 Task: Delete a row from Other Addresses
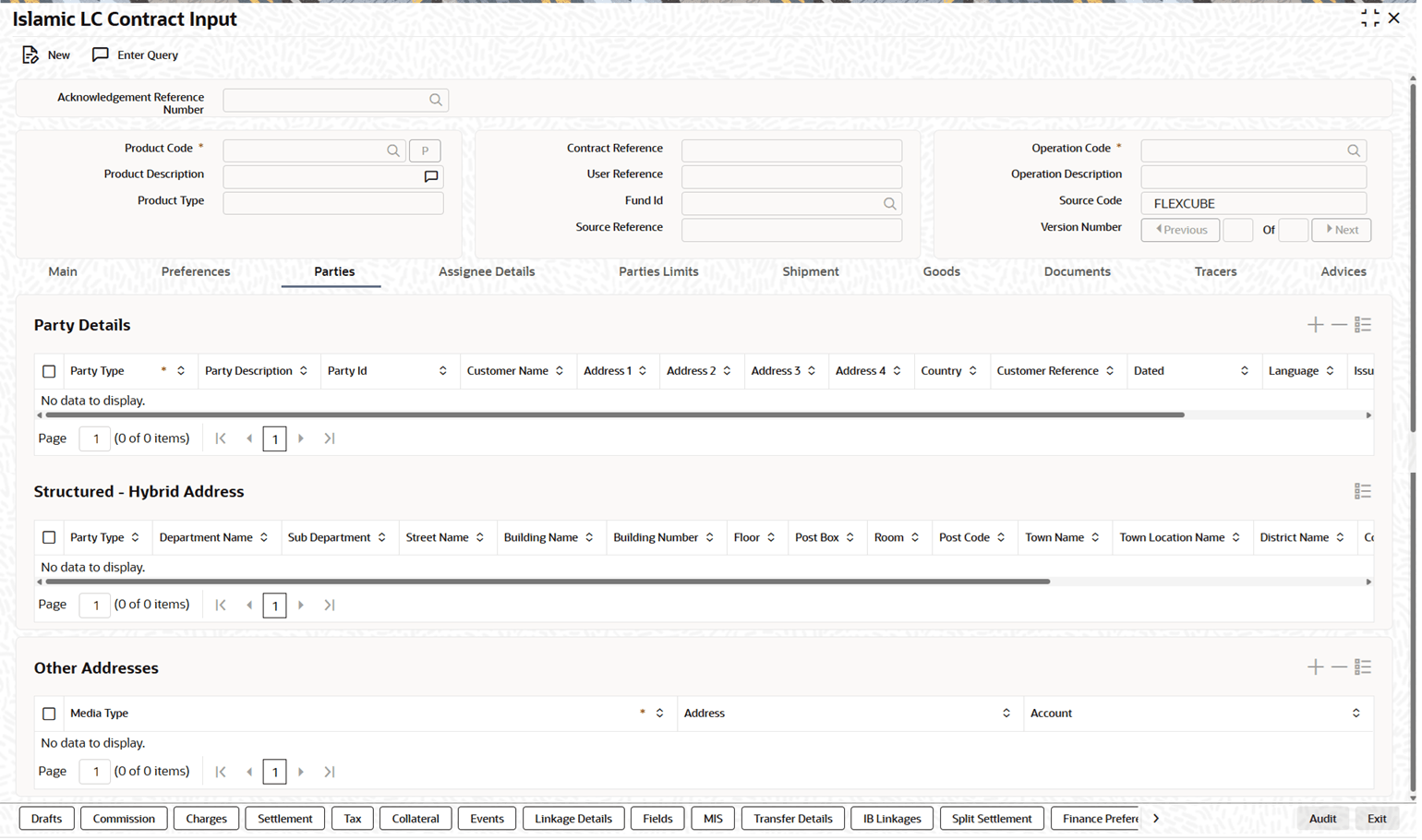pos(1339,667)
